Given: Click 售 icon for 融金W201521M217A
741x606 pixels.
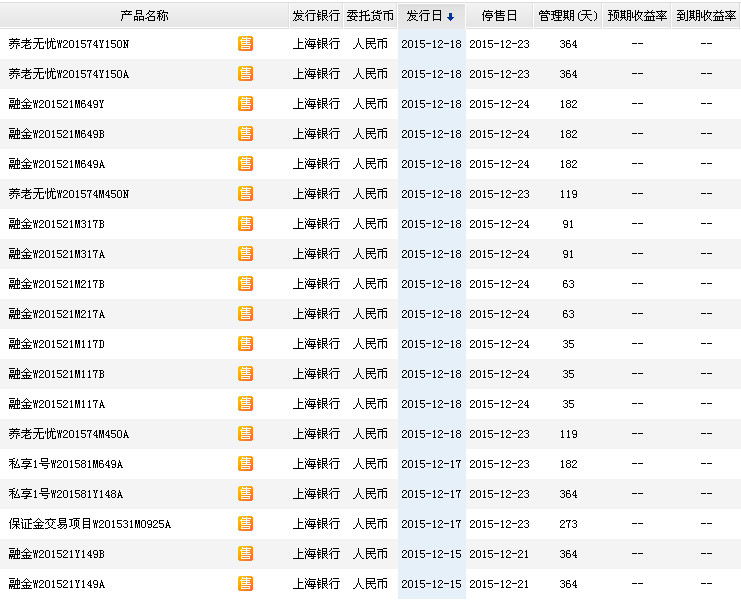Looking at the screenshot, I should tap(245, 314).
